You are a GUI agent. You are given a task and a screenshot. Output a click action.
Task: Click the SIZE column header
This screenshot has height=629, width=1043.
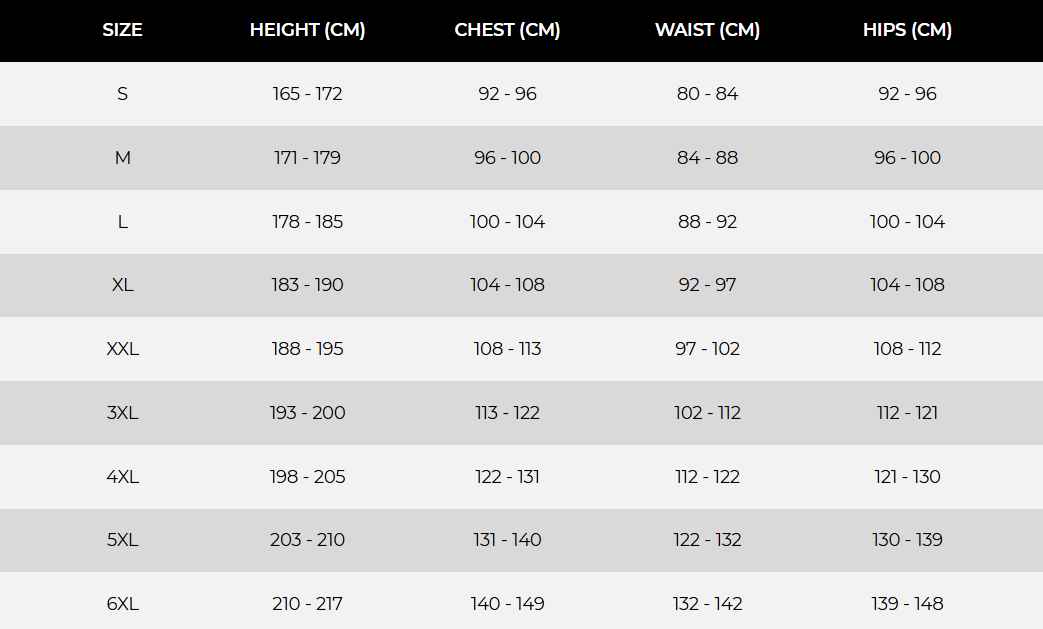[122, 30]
